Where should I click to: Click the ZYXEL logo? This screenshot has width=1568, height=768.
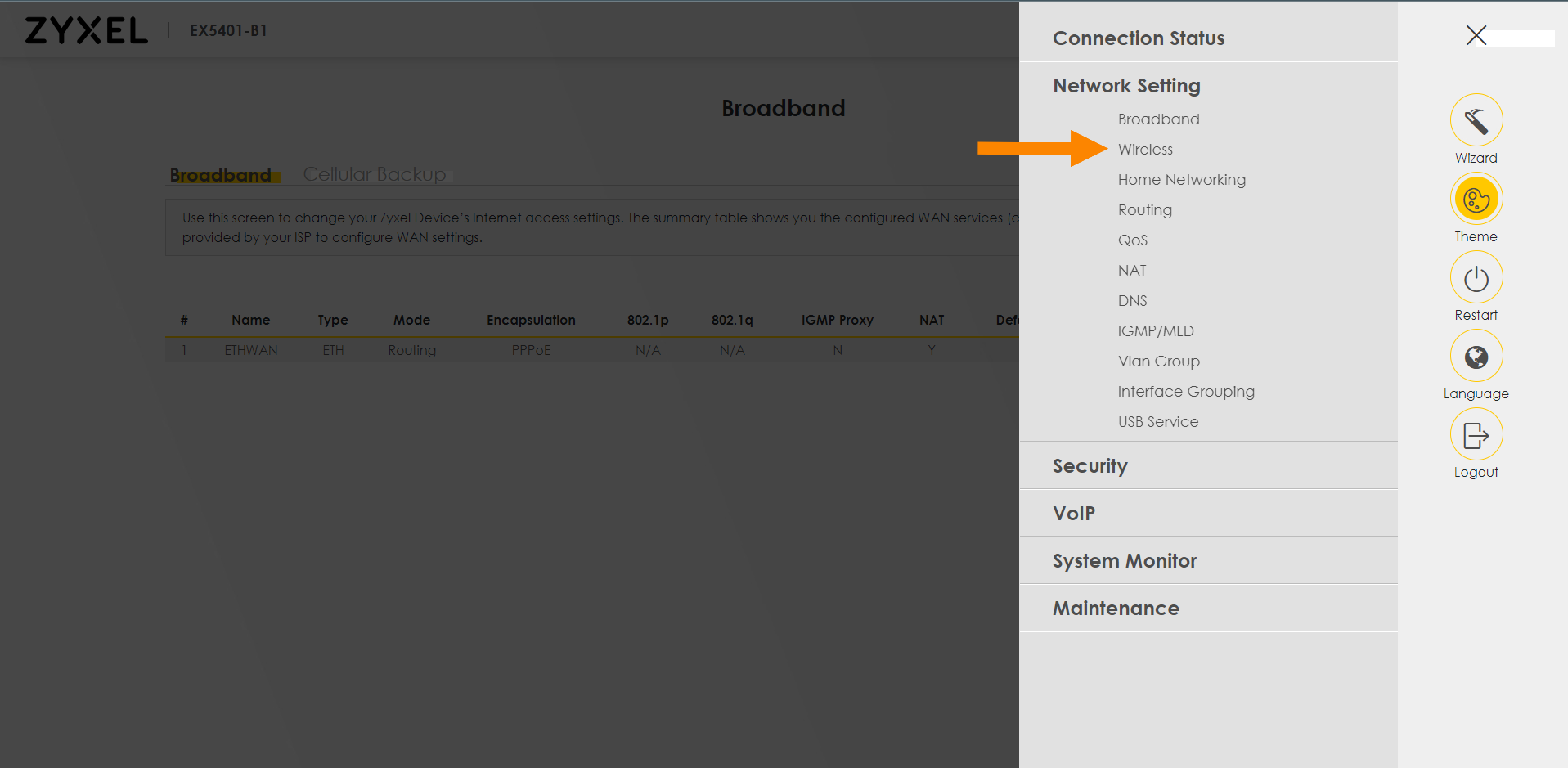pos(85,29)
